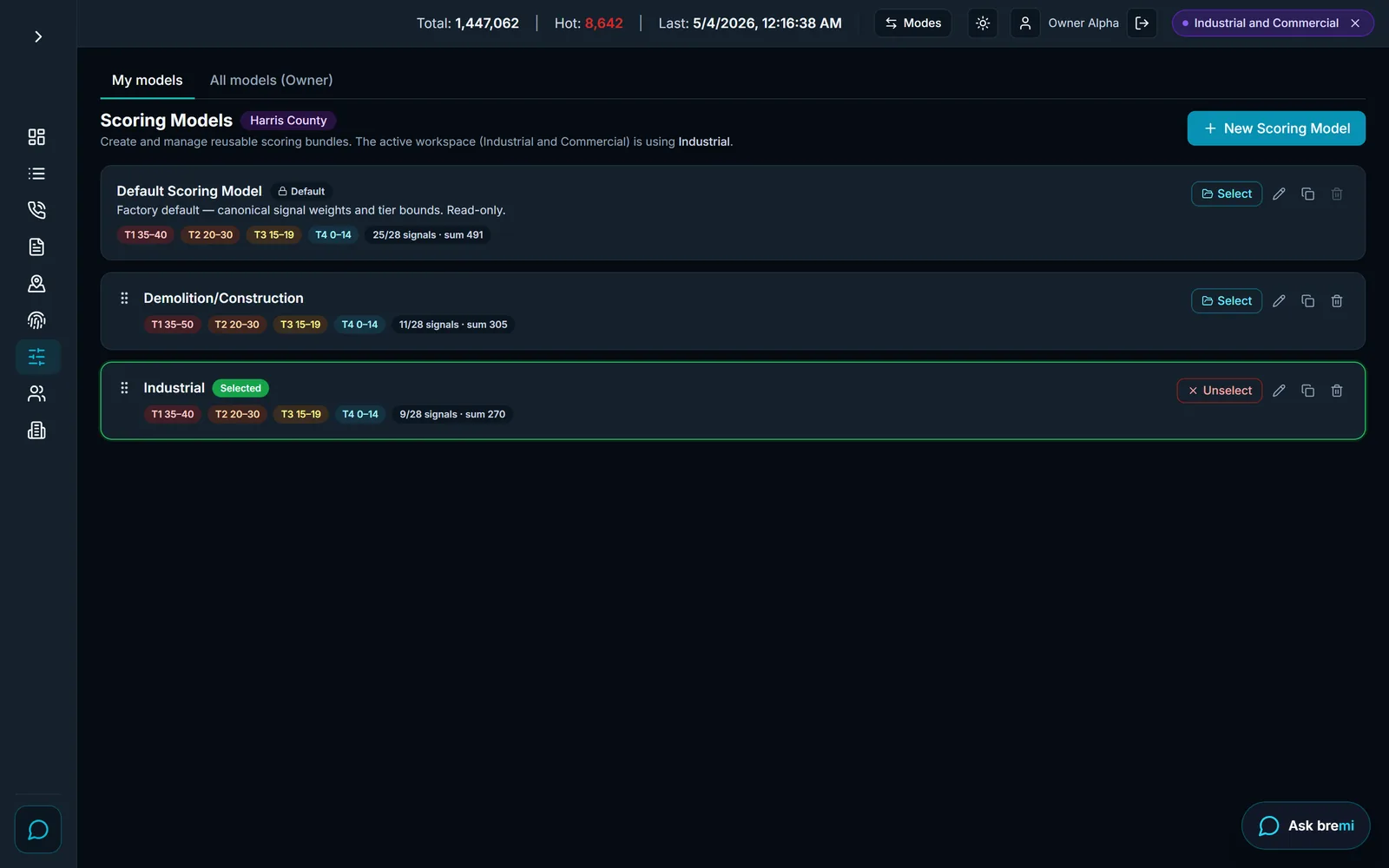Viewport: 1389px width, 868px height.
Task: Switch to the All models (Owner) tab
Action: (x=271, y=80)
